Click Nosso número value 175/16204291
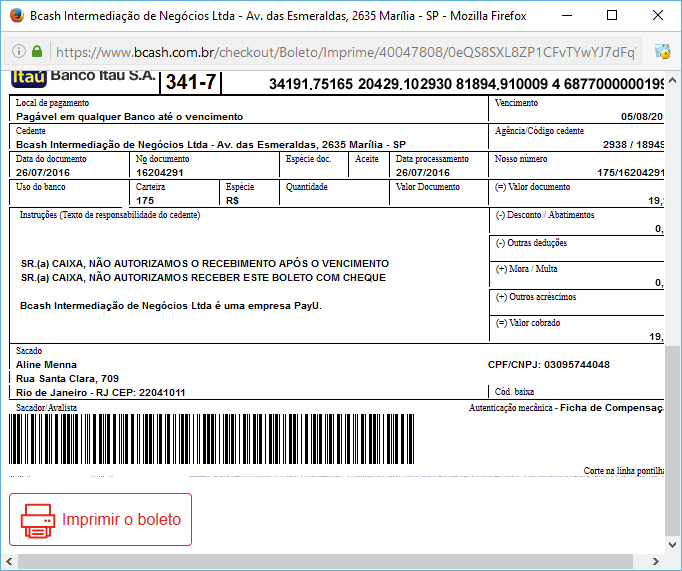This screenshot has width=682, height=571. 630,173
